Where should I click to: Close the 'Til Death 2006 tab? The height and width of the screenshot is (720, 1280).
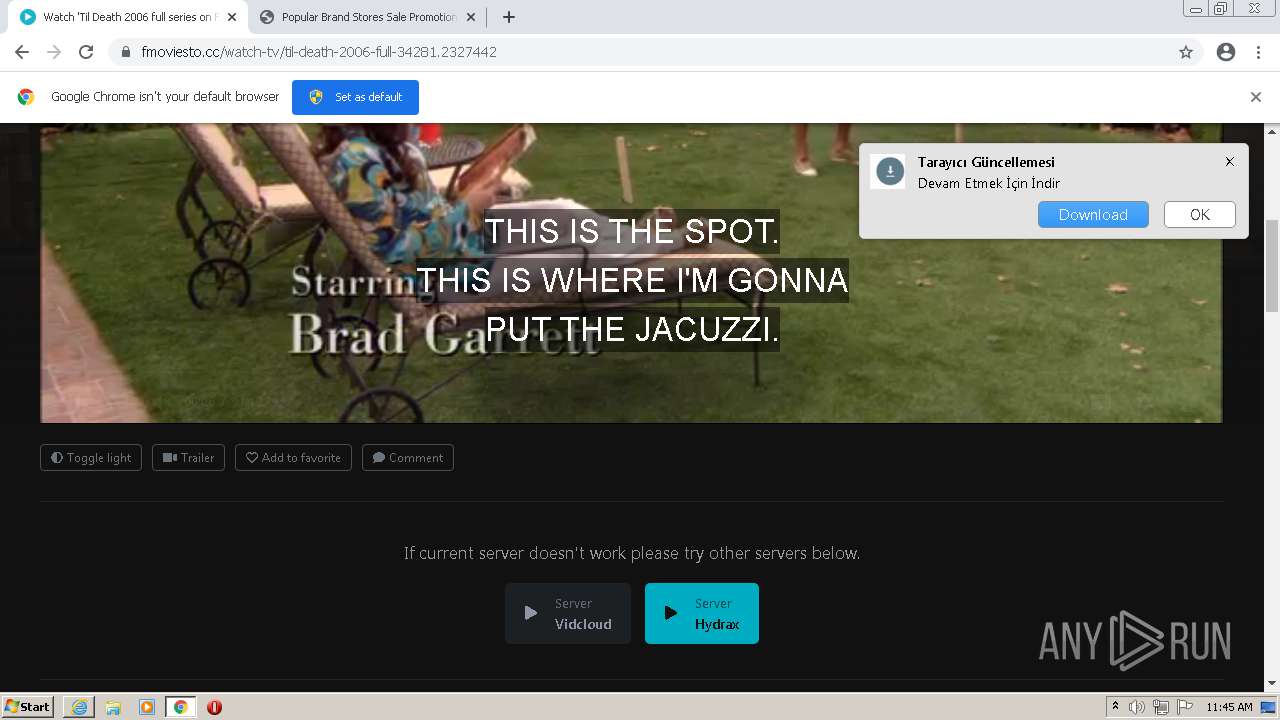(232, 17)
